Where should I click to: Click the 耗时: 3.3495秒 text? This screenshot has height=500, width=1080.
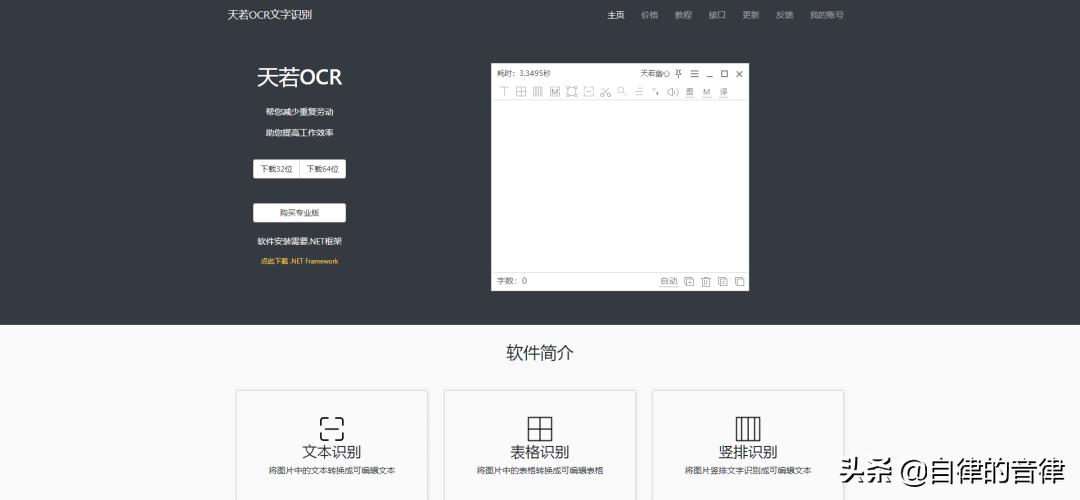tap(523, 74)
